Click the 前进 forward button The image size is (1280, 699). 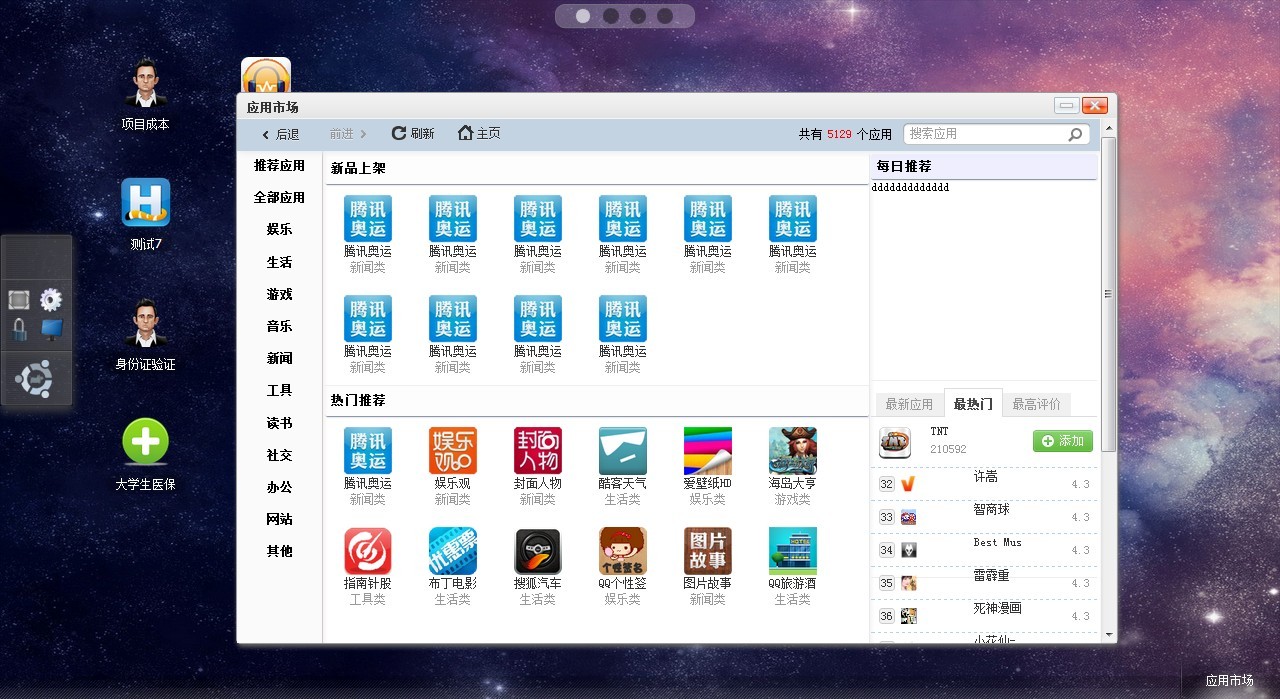click(348, 134)
